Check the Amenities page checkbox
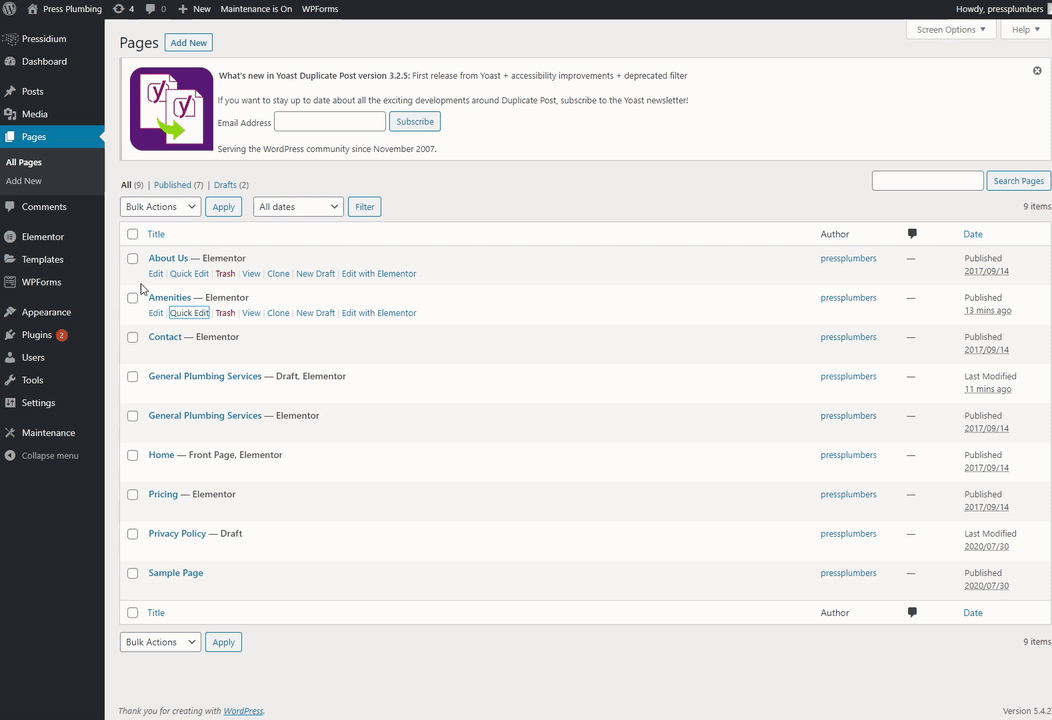The height and width of the screenshot is (720, 1052). (133, 298)
